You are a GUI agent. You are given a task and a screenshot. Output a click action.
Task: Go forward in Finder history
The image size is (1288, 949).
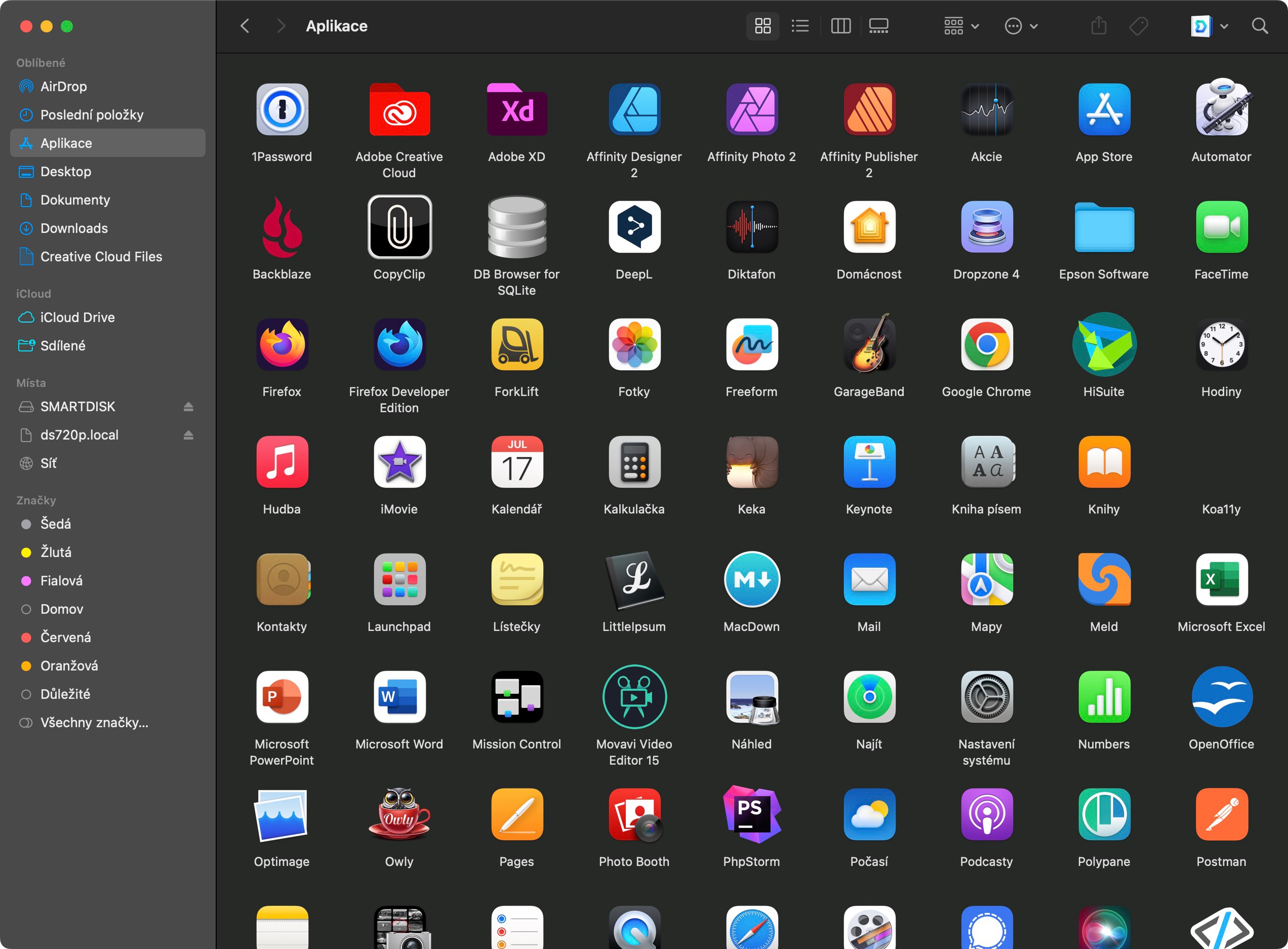click(281, 26)
